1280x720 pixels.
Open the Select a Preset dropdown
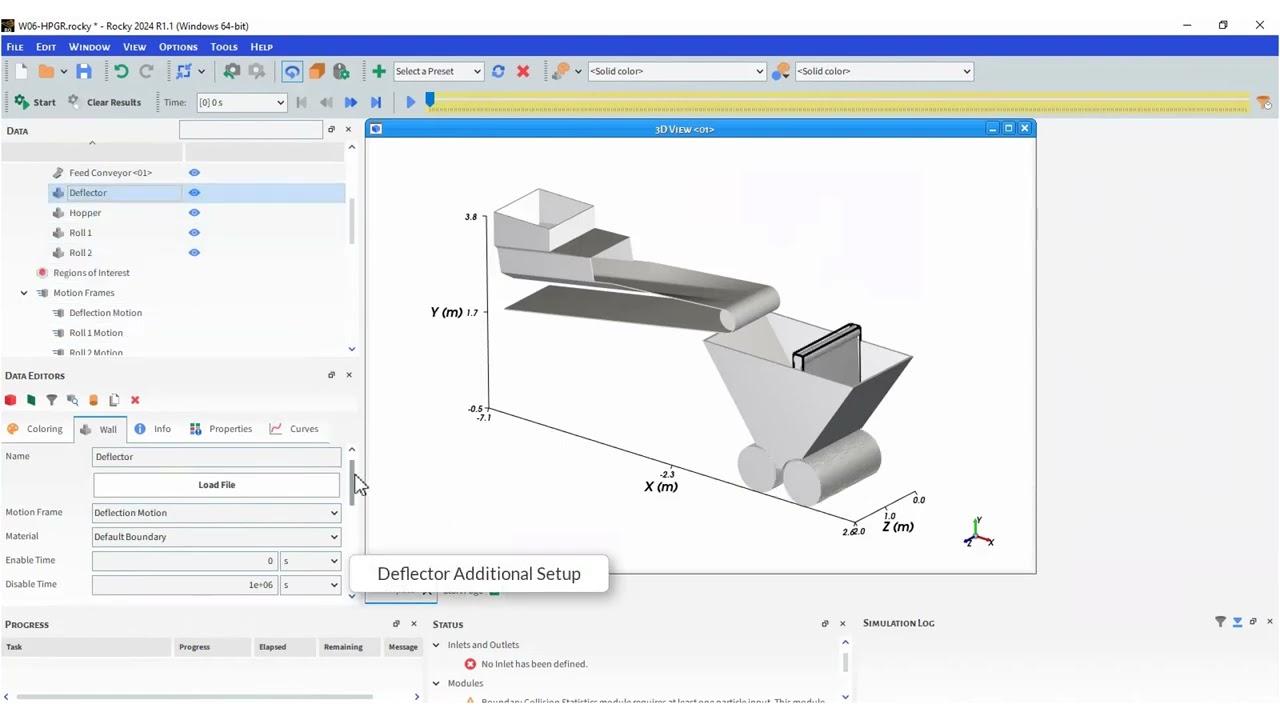[x=439, y=71]
